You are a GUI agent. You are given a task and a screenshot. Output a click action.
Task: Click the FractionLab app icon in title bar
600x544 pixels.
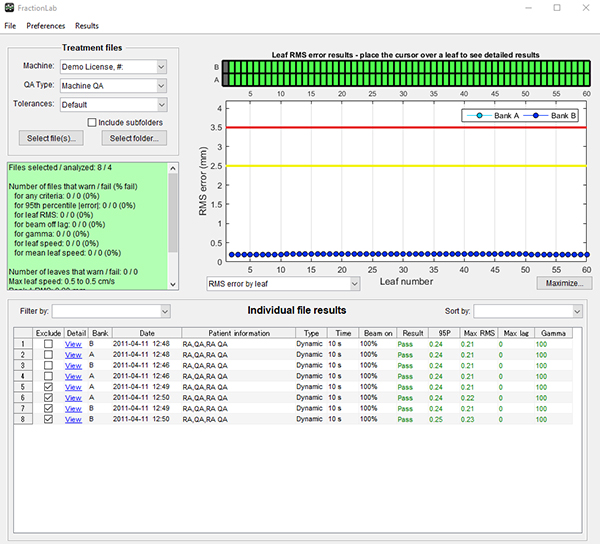(10, 7)
